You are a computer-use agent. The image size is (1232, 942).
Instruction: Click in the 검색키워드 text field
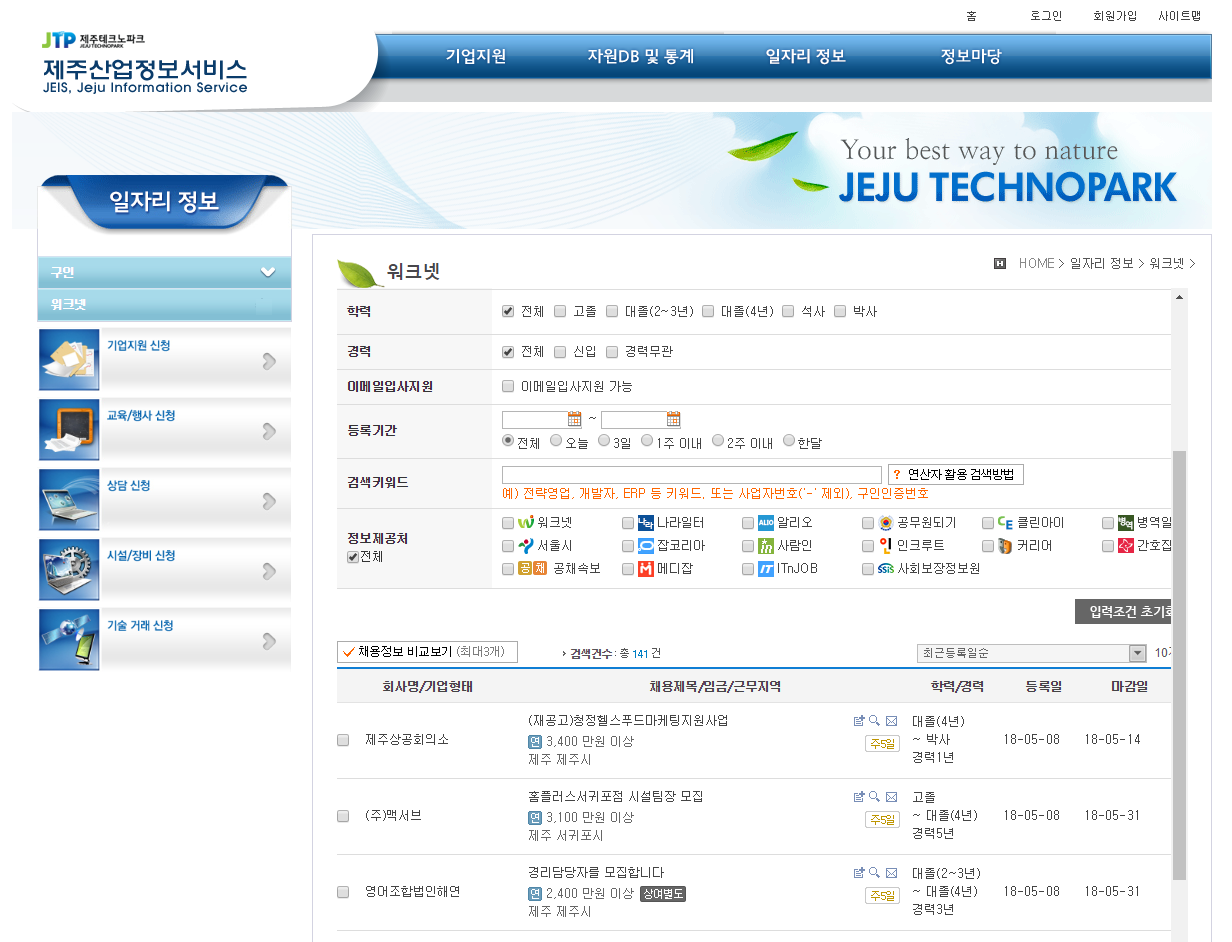(x=691, y=475)
